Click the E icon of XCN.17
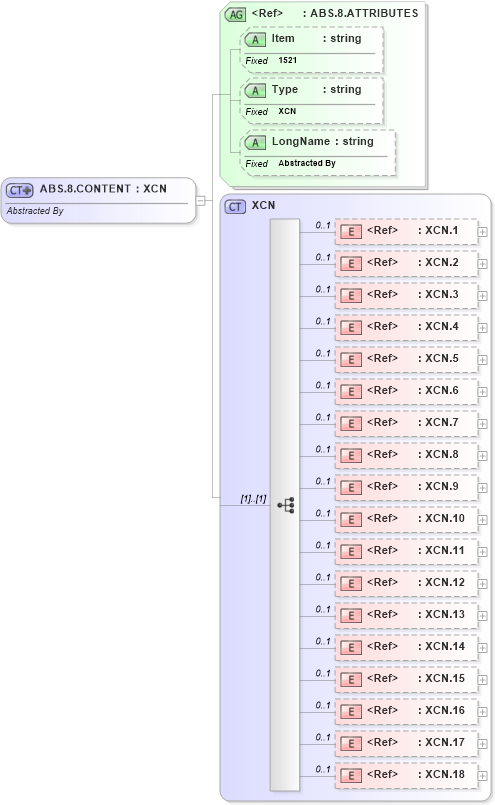 point(351,743)
